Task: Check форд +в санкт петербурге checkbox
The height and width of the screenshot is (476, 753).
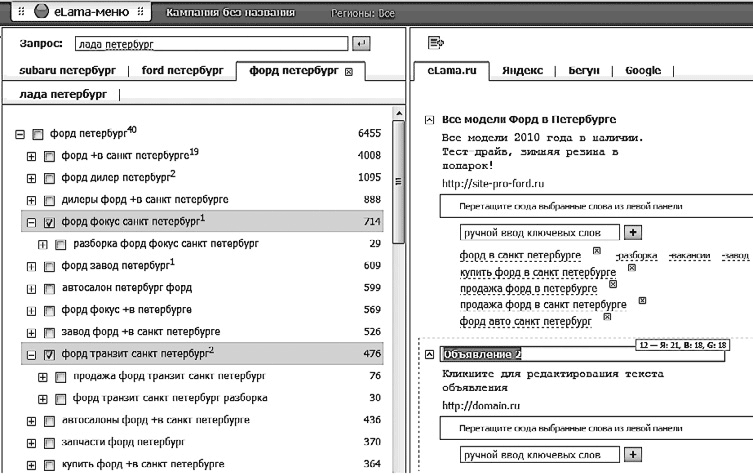Action: (49, 157)
